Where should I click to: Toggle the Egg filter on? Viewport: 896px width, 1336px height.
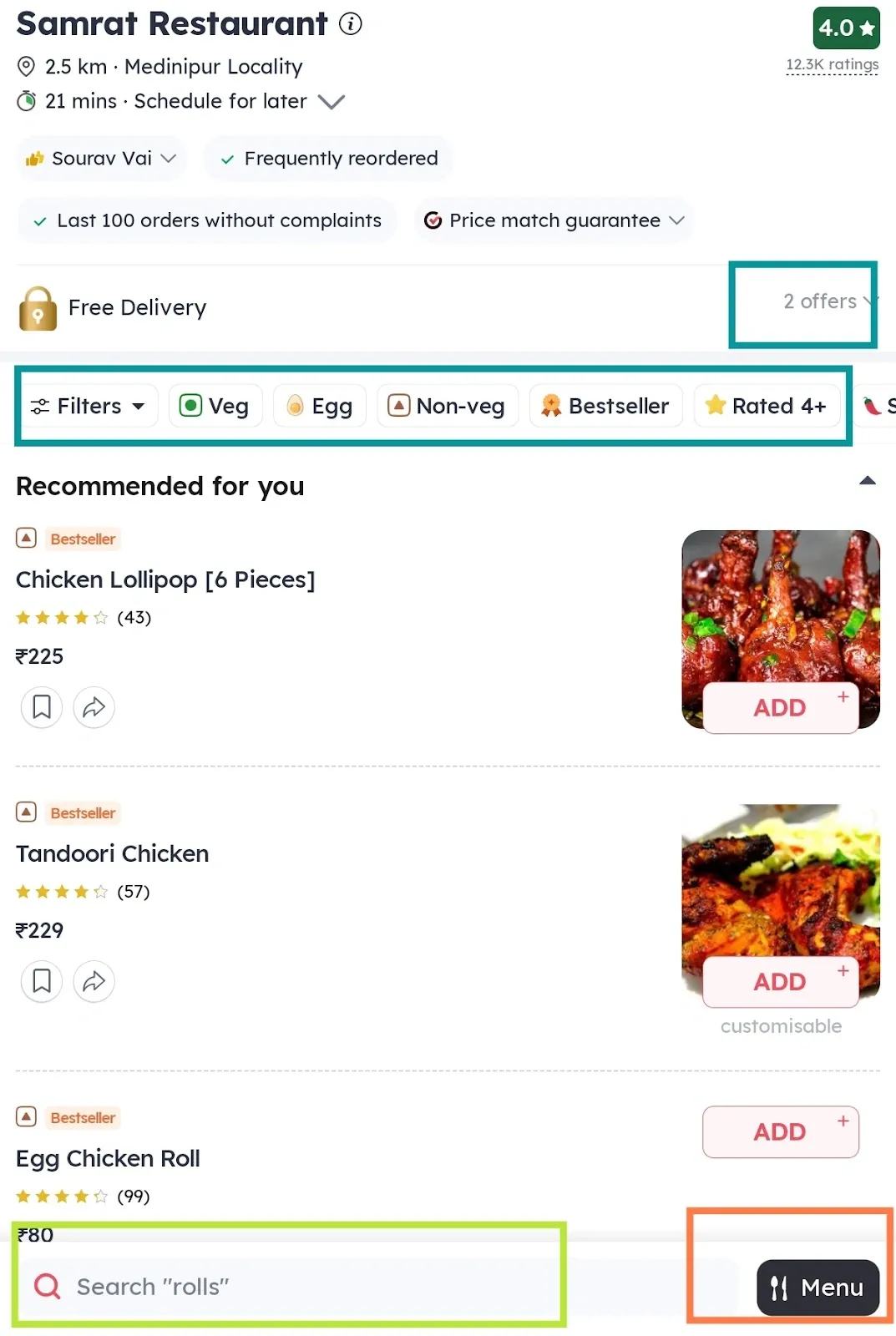(320, 406)
